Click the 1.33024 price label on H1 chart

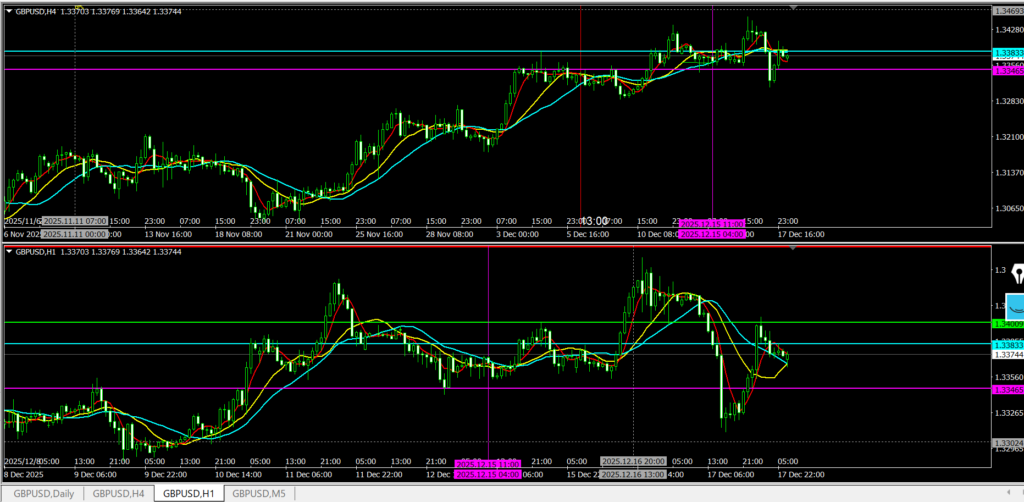pos(1007,443)
